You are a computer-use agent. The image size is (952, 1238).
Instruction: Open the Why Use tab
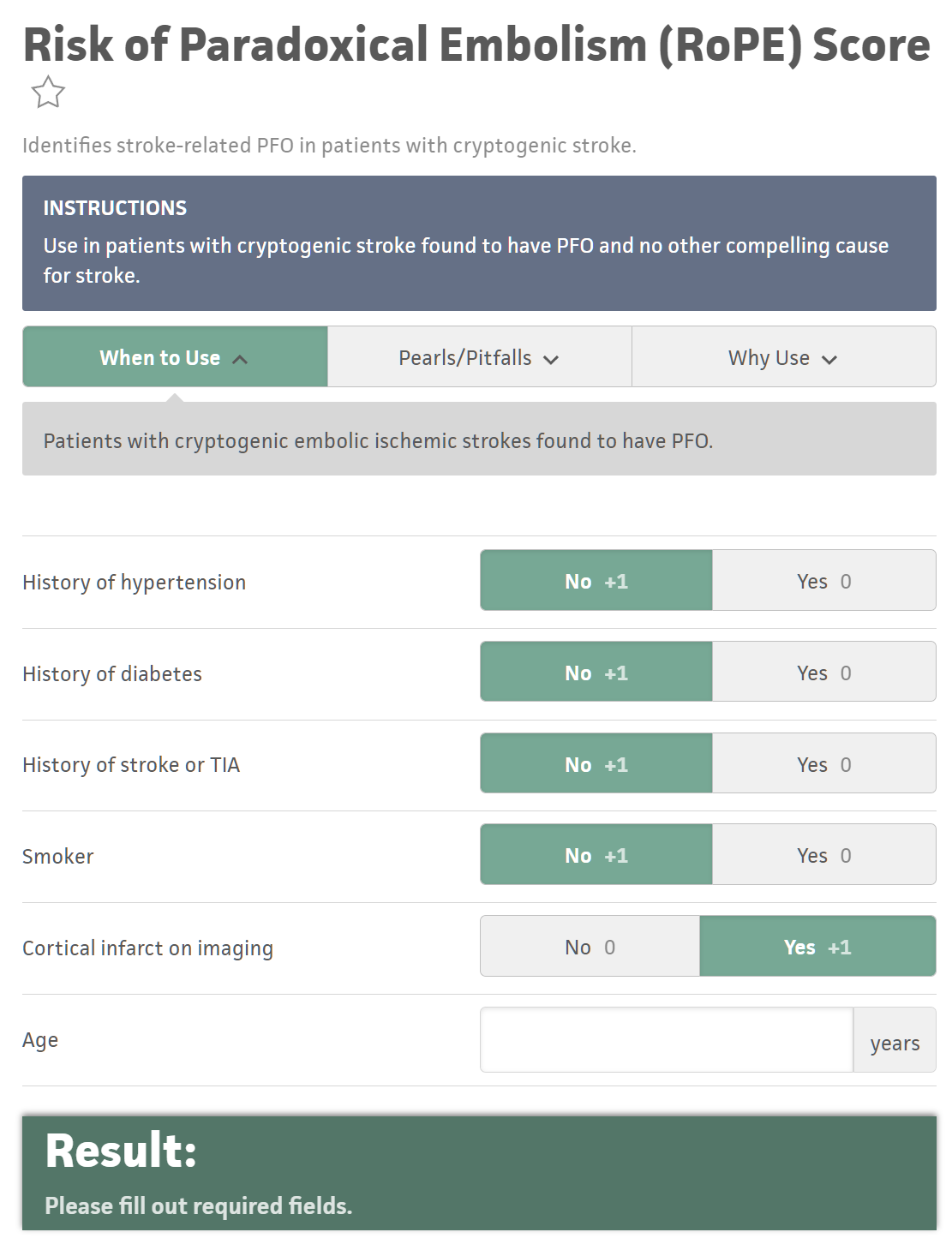[x=784, y=357]
